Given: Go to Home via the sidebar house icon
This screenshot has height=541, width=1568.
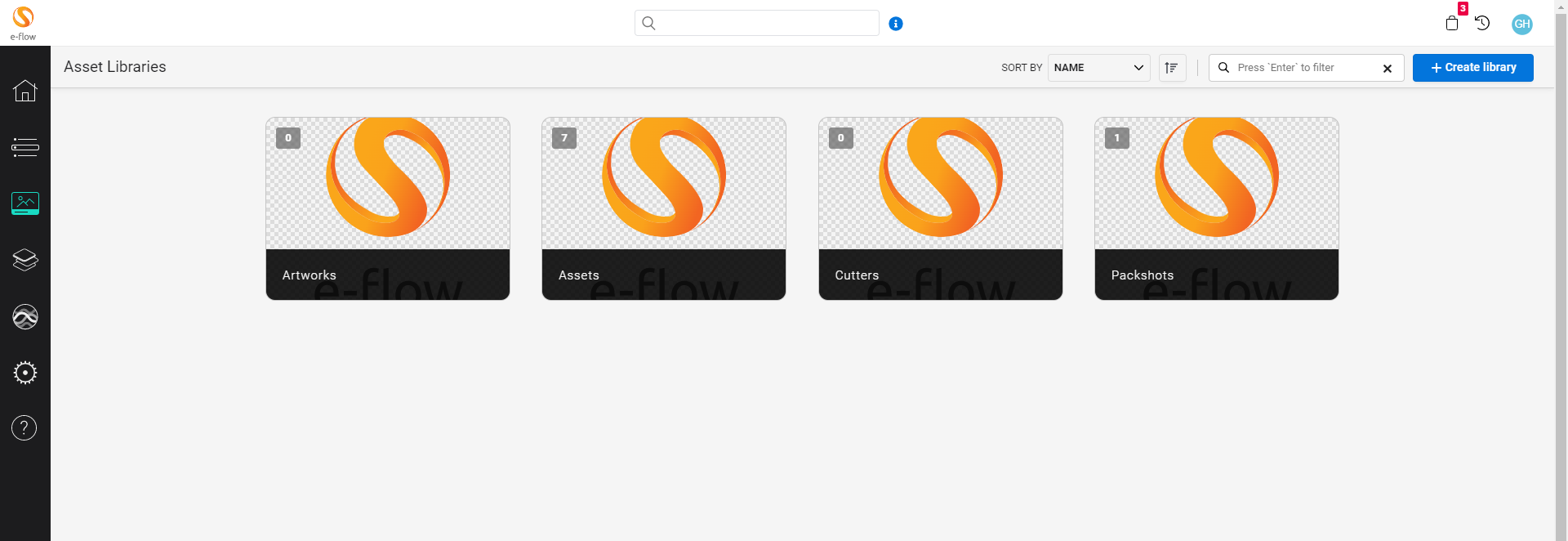Looking at the screenshot, I should 25,91.
